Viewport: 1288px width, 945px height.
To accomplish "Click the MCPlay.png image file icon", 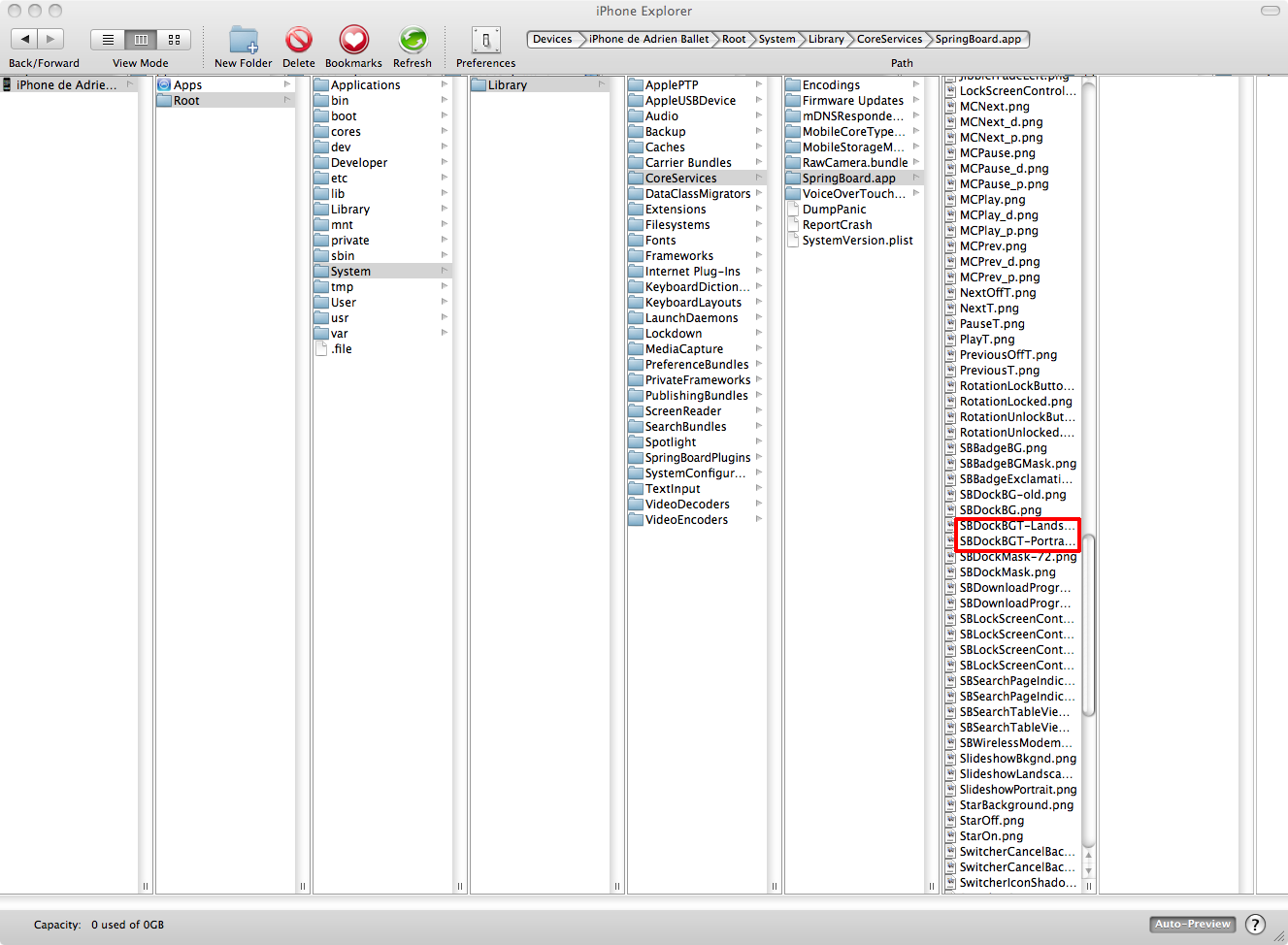I will pyautogui.click(x=951, y=200).
